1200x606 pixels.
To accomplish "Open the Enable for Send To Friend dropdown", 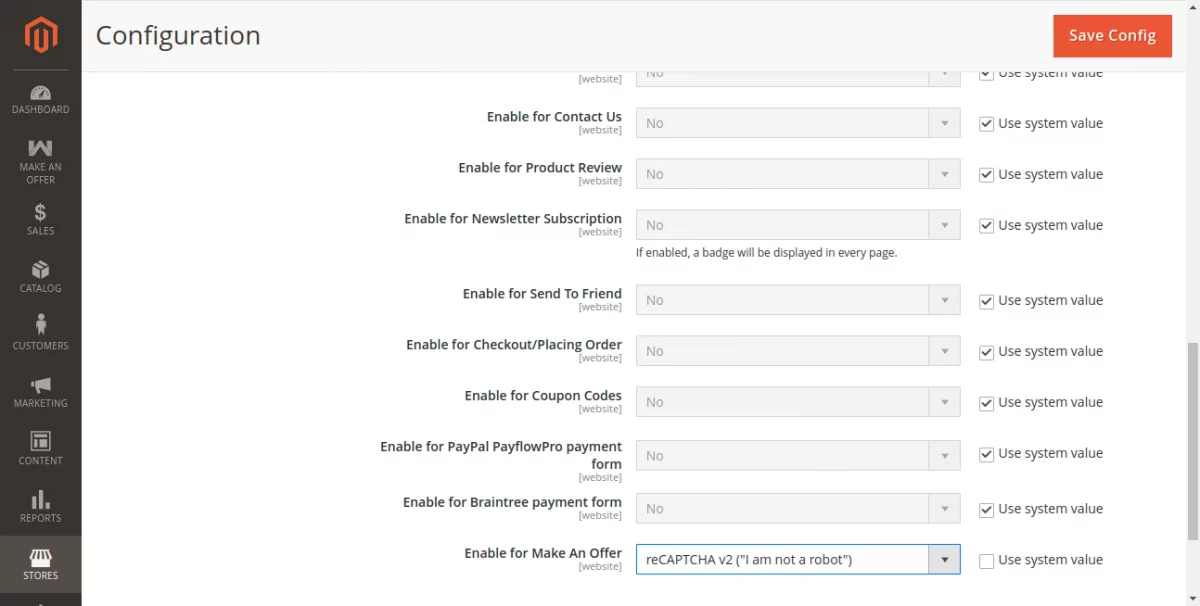I will click(797, 300).
